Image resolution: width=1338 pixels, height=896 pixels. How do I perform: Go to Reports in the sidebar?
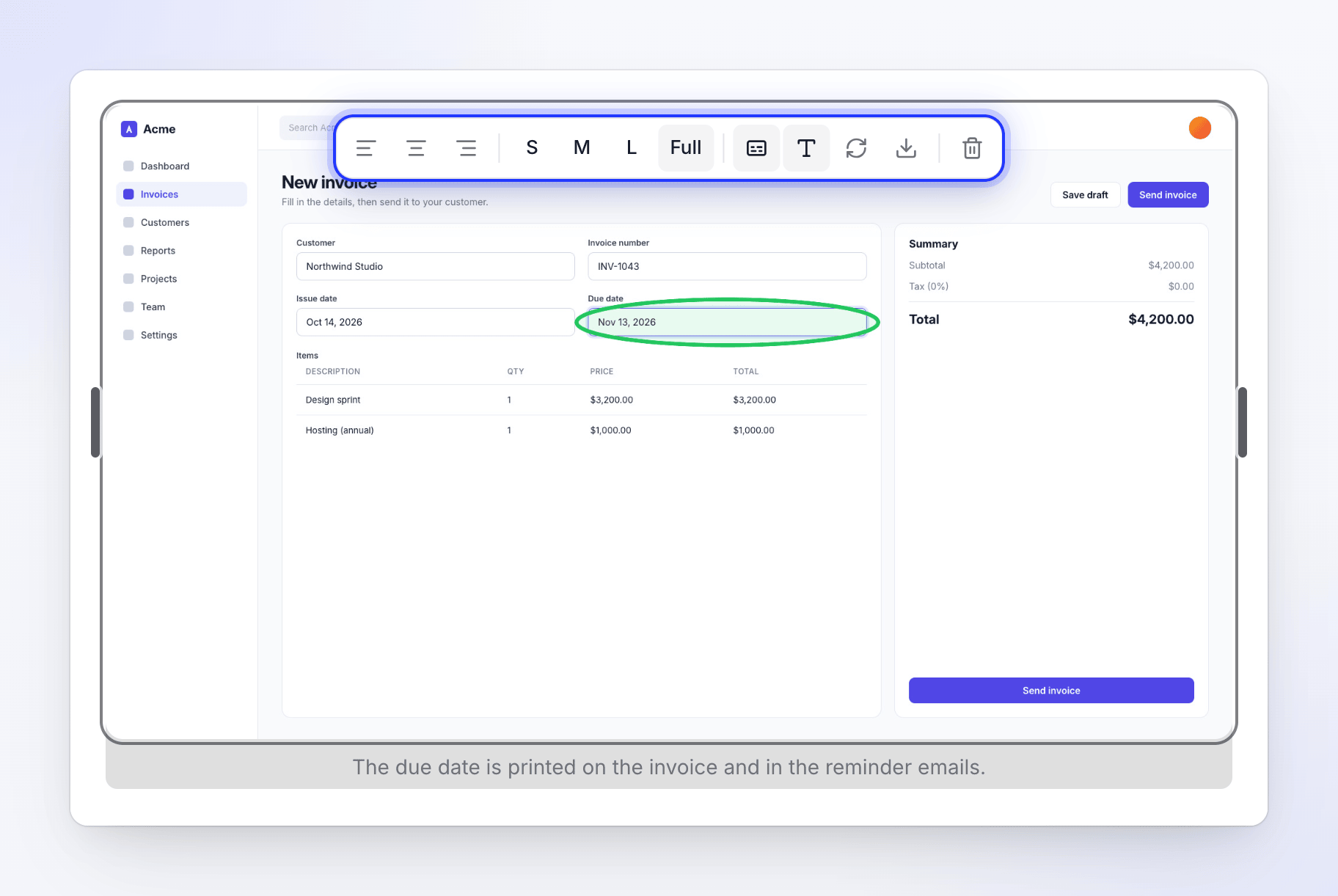[x=181, y=251]
